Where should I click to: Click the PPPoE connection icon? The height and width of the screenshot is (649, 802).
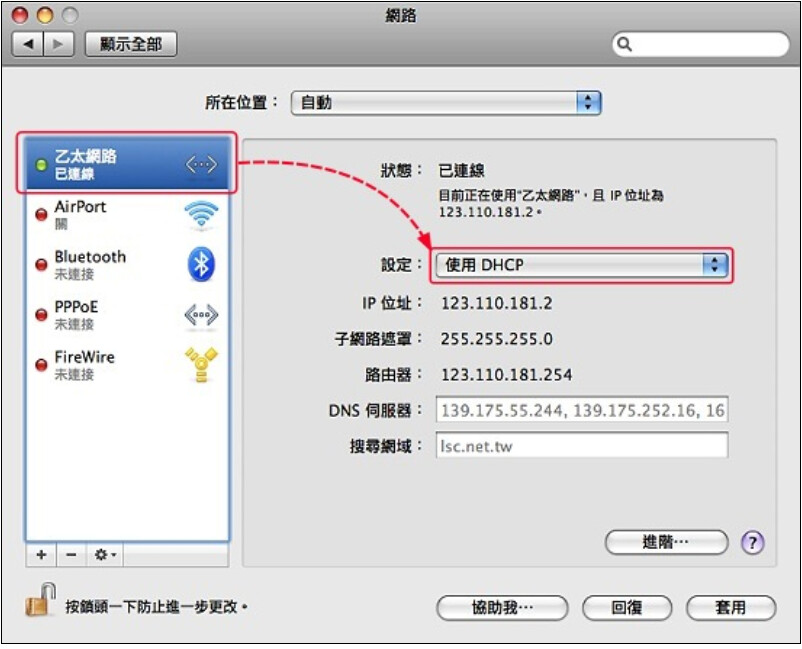(201, 315)
